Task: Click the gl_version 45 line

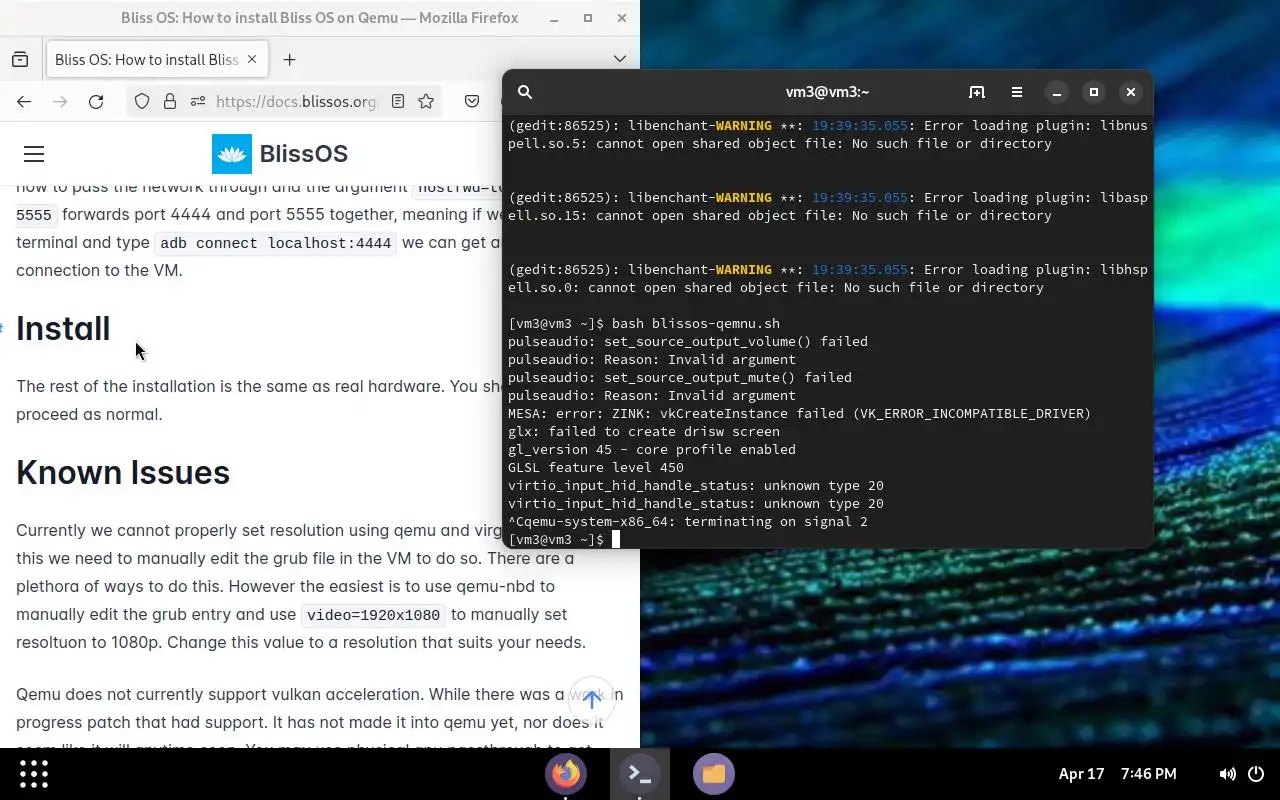Action: tap(652, 450)
